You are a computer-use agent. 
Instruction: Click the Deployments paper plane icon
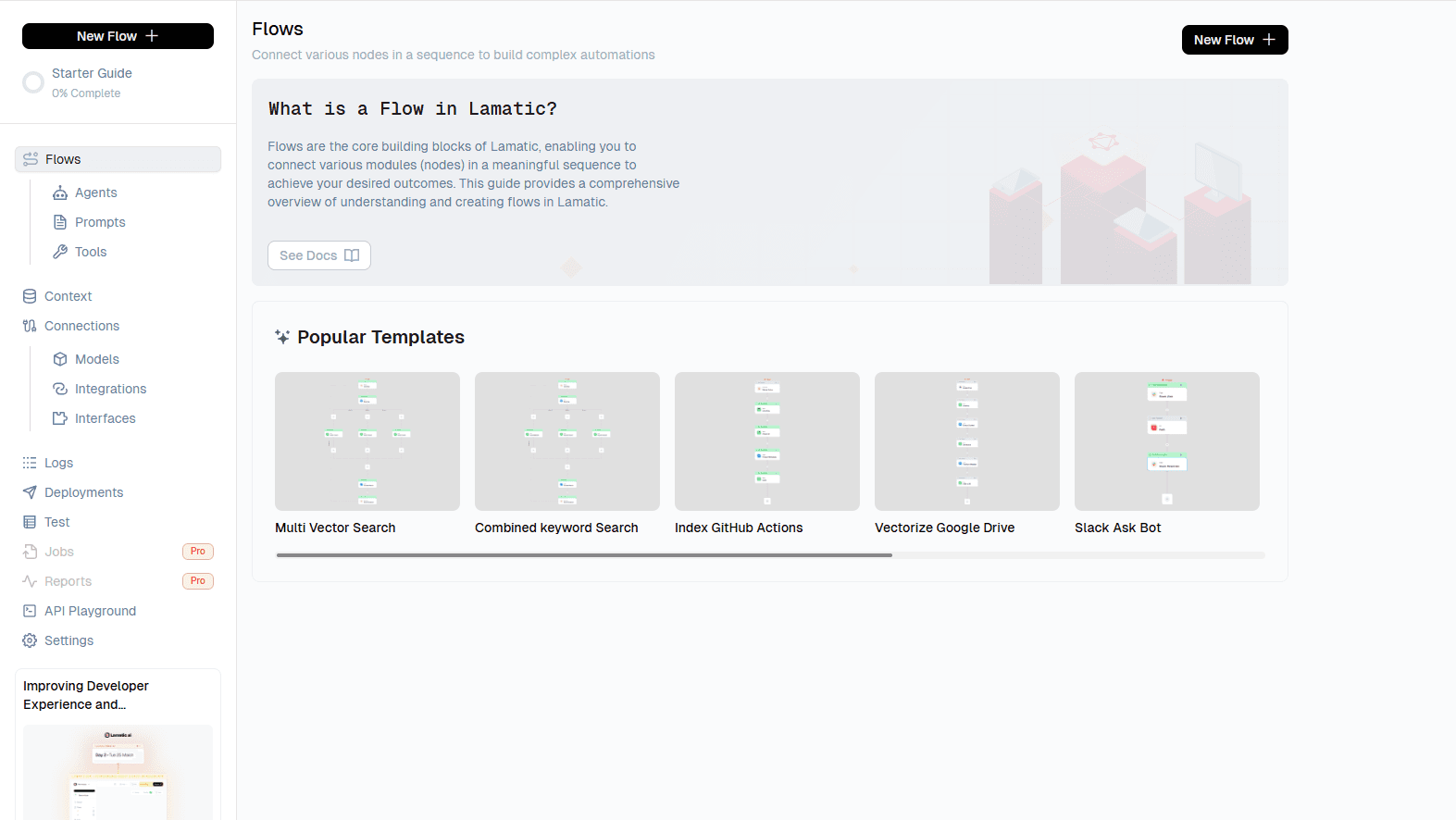click(x=30, y=492)
